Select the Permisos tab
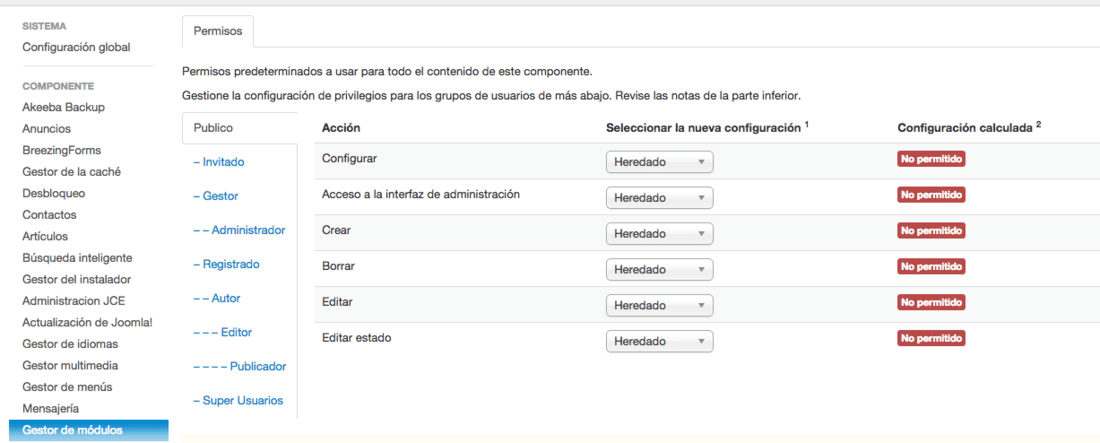The image size is (1100, 443). click(217, 32)
